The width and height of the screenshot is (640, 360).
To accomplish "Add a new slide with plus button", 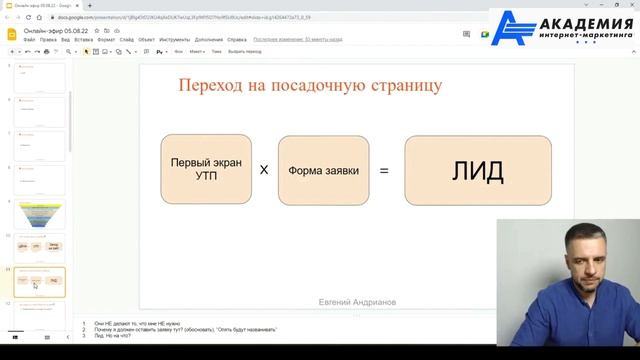I will 12,52.
